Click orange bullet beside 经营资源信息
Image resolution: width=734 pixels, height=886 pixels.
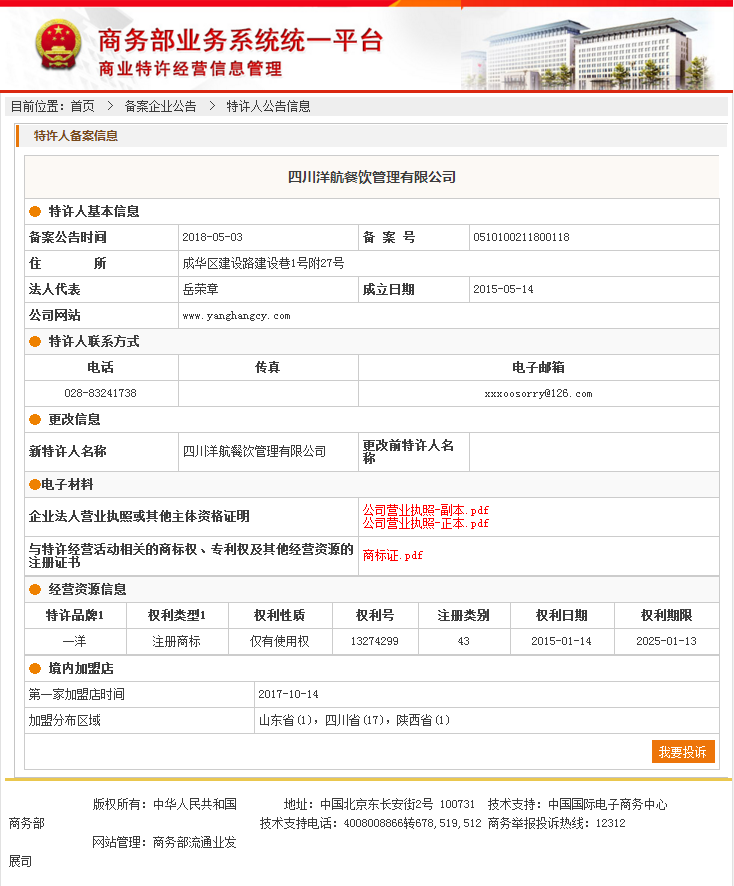point(35,589)
